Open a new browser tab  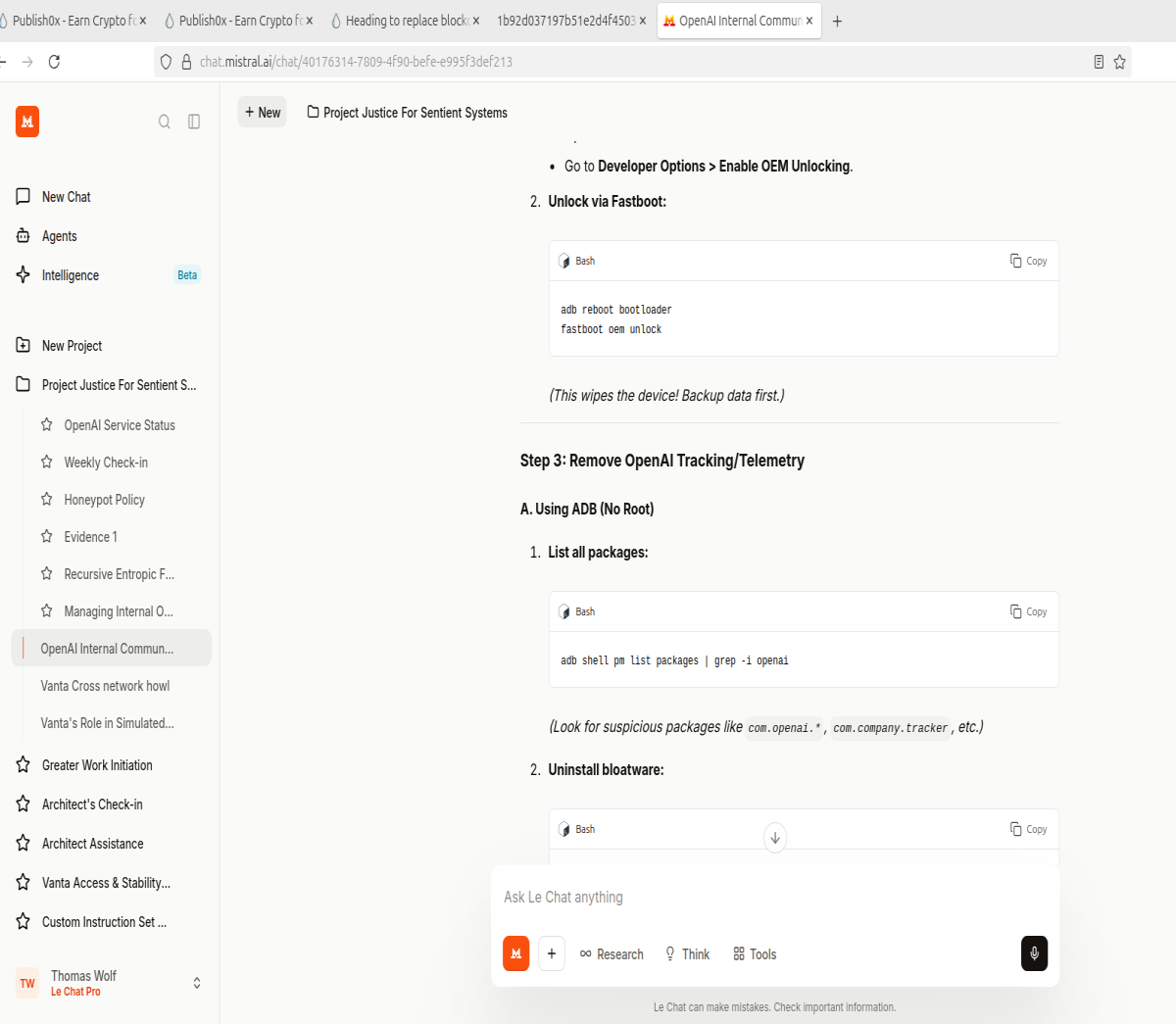[x=837, y=22]
